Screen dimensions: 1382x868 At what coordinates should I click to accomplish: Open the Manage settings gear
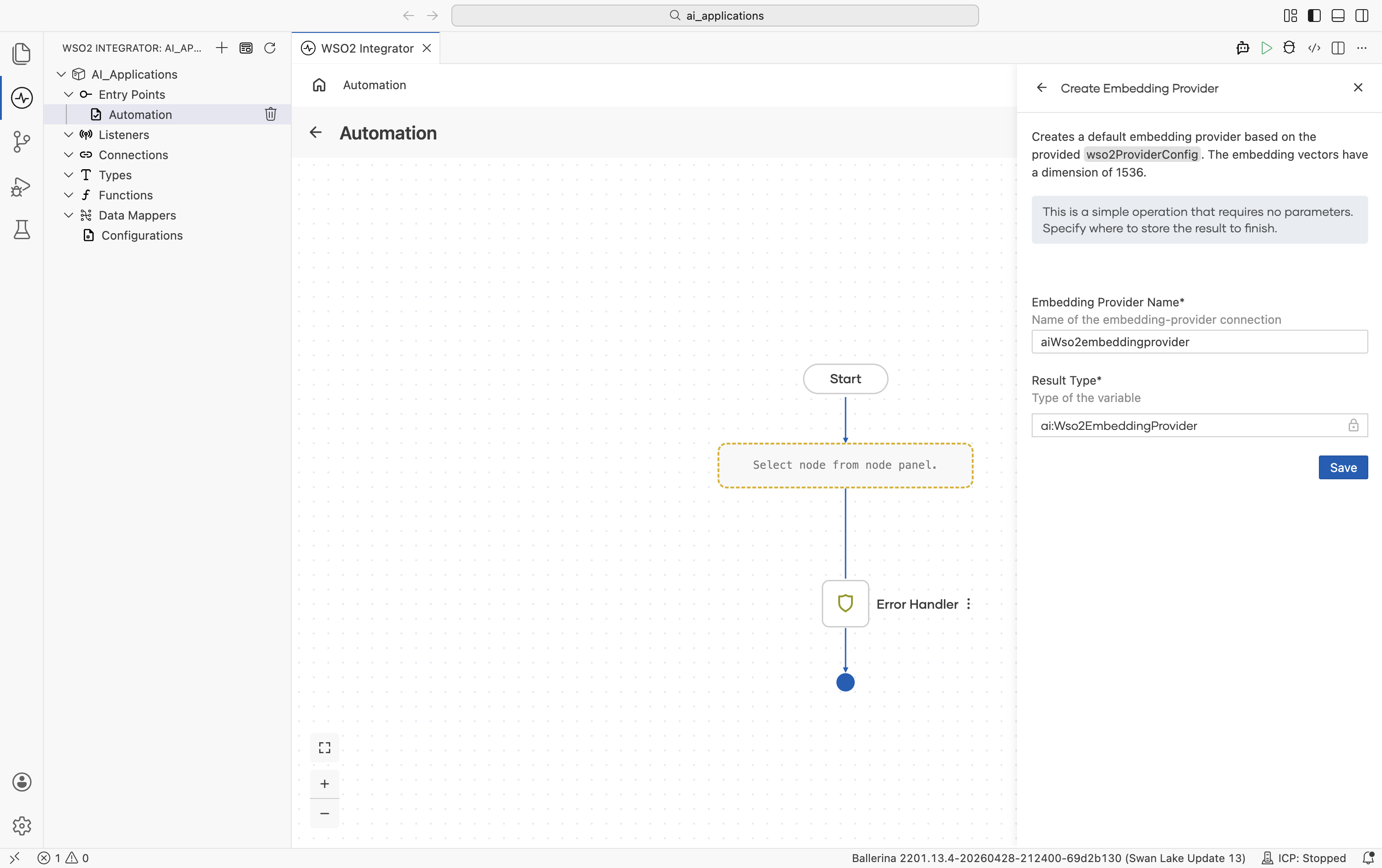coord(21,825)
